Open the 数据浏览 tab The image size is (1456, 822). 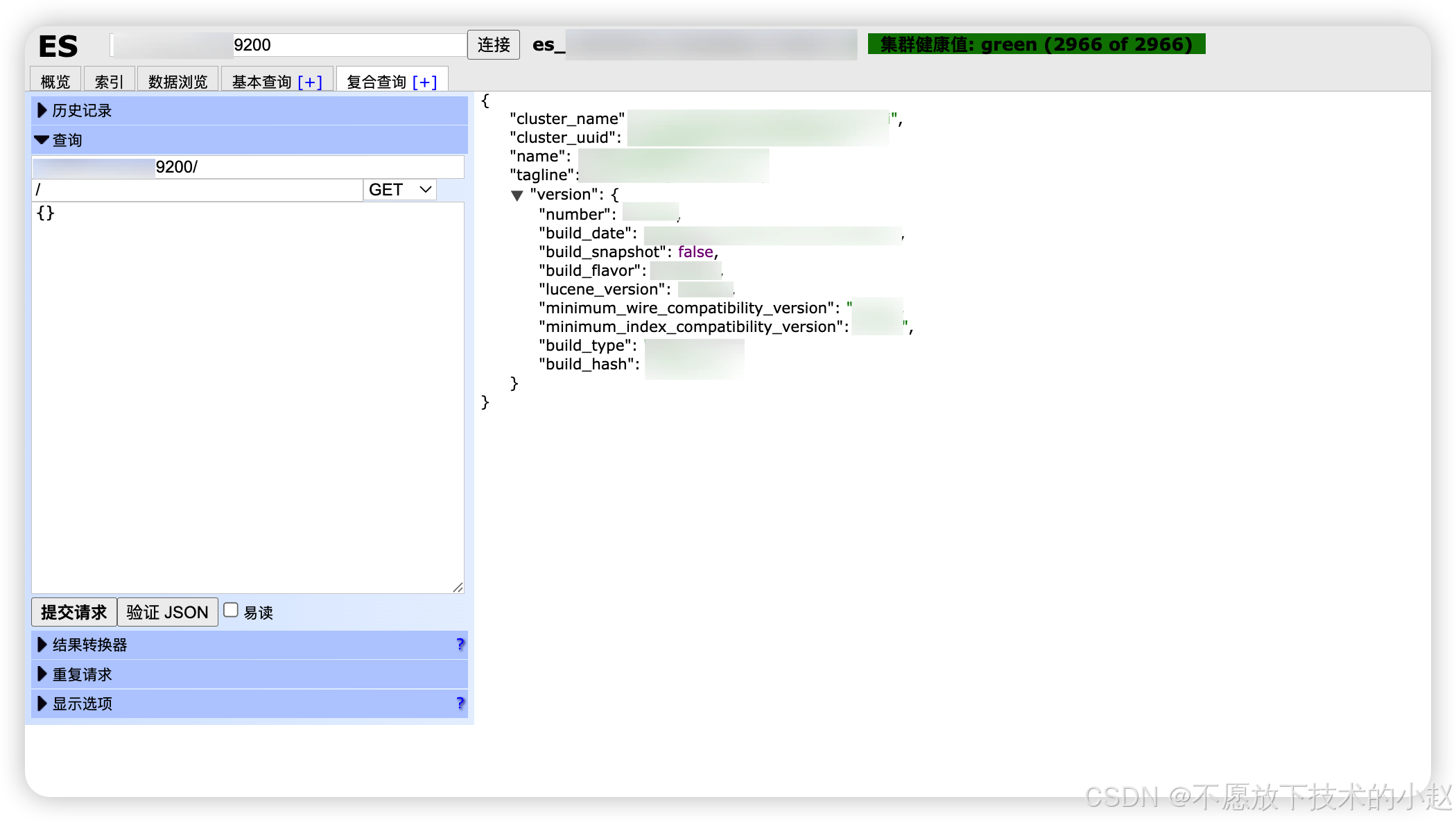click(177, 82)
